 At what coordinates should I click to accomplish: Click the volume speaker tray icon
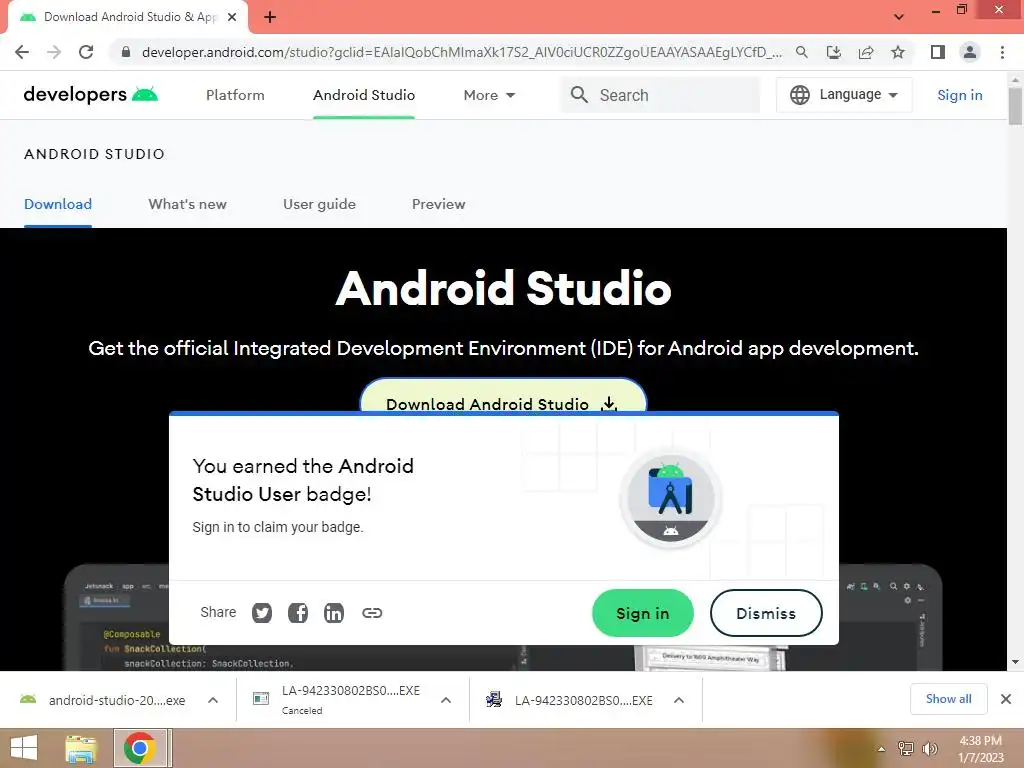point(929,749)
